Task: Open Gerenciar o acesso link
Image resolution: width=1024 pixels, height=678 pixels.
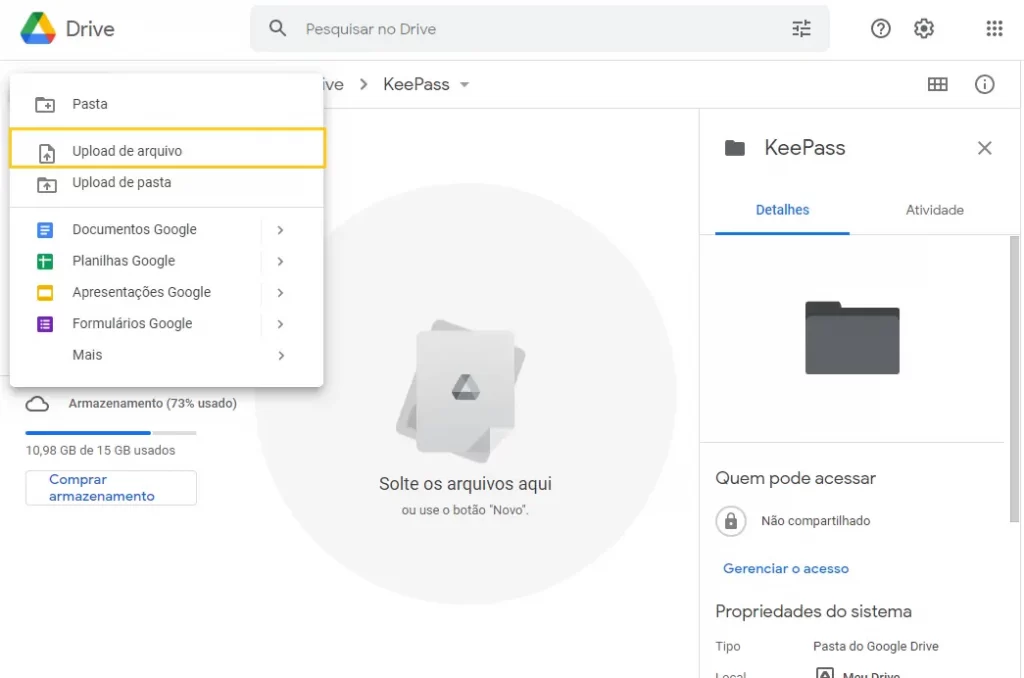Action: pos(786,569)
